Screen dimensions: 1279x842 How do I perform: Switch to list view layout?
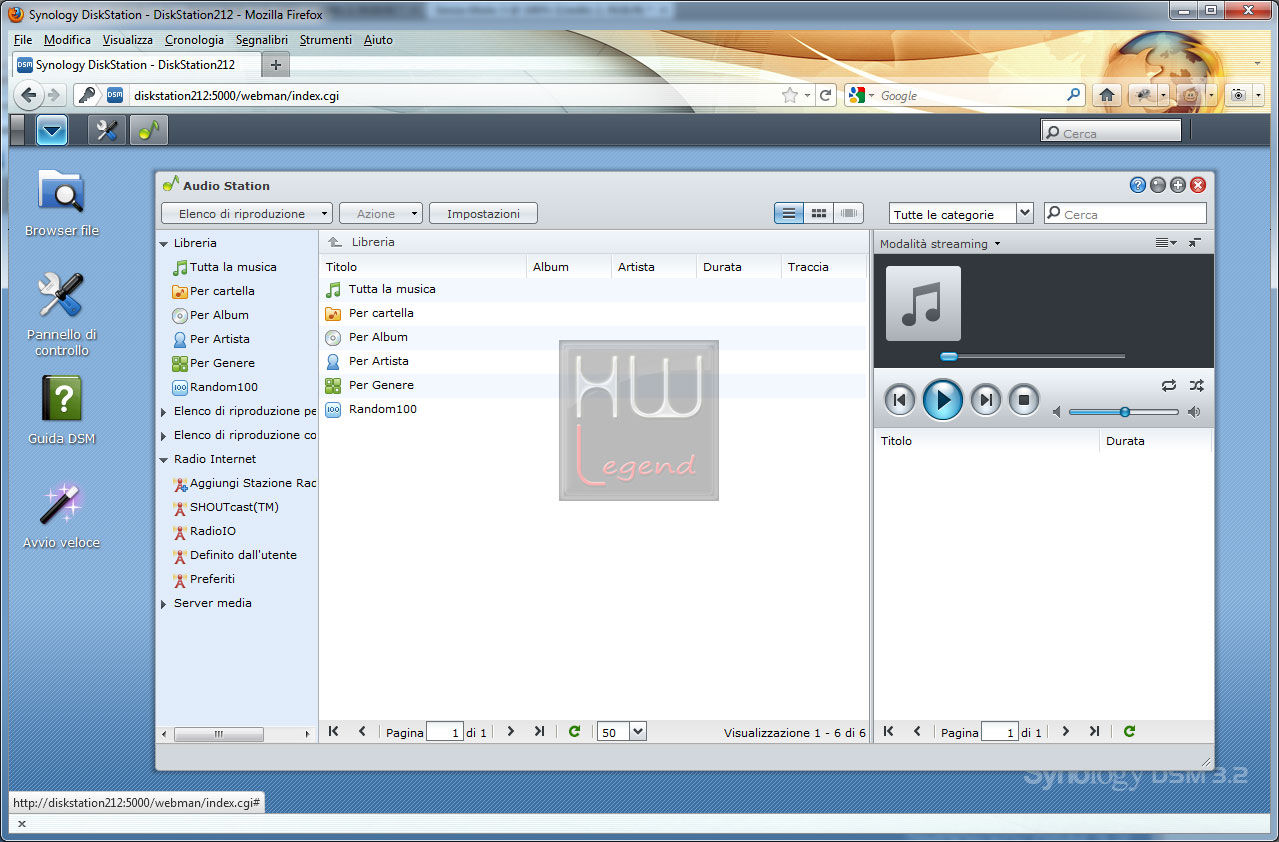pyautogui.click(x=789, y=213)
